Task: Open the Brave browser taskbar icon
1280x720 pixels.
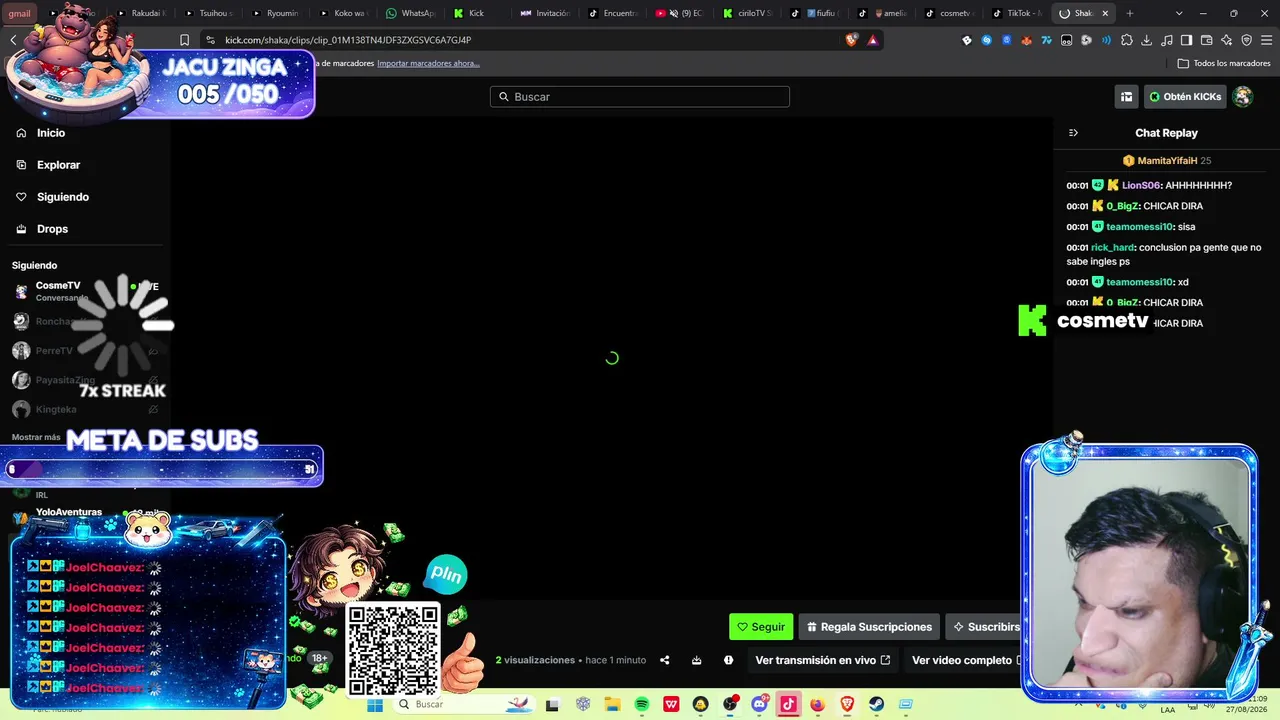Action: tap(847, 704)
